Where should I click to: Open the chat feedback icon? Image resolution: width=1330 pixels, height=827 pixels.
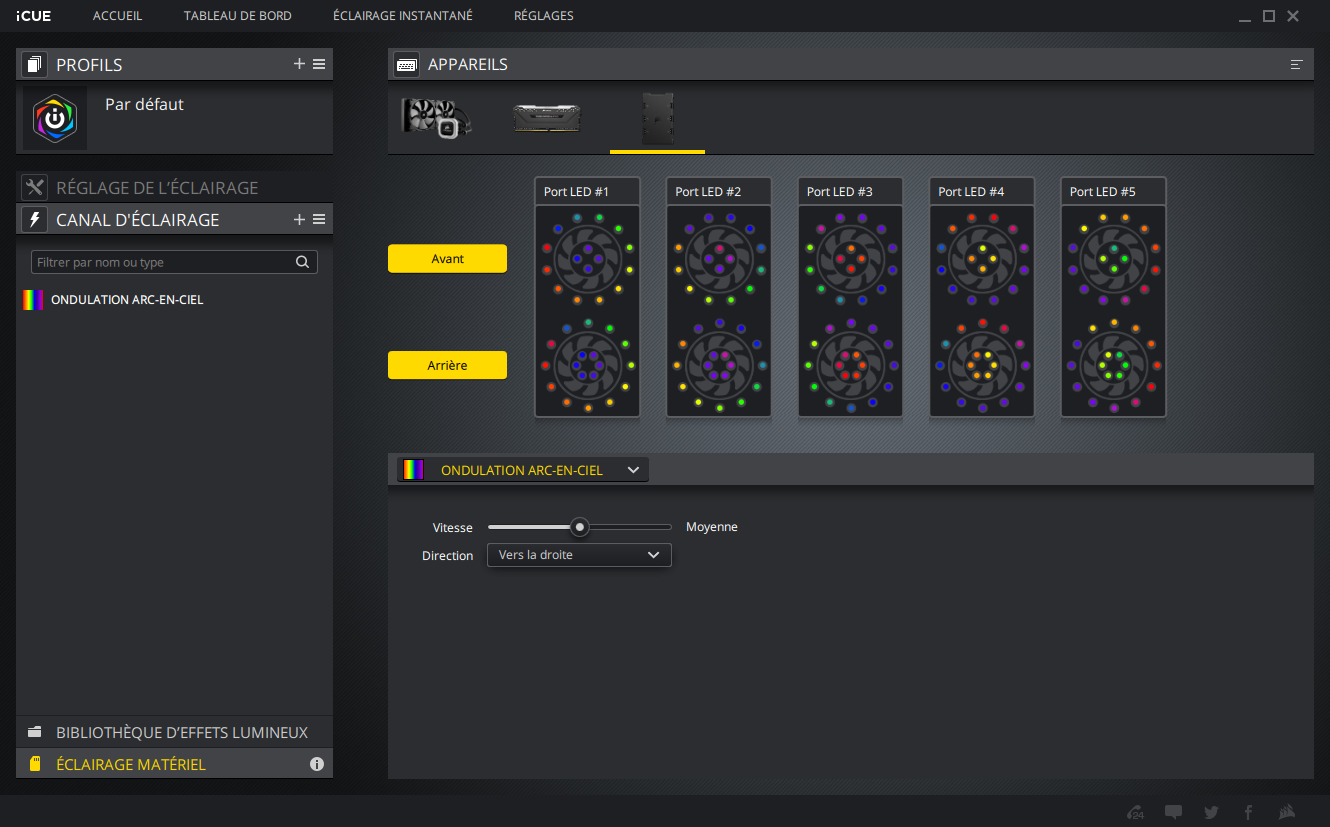tap(1173, 812)
